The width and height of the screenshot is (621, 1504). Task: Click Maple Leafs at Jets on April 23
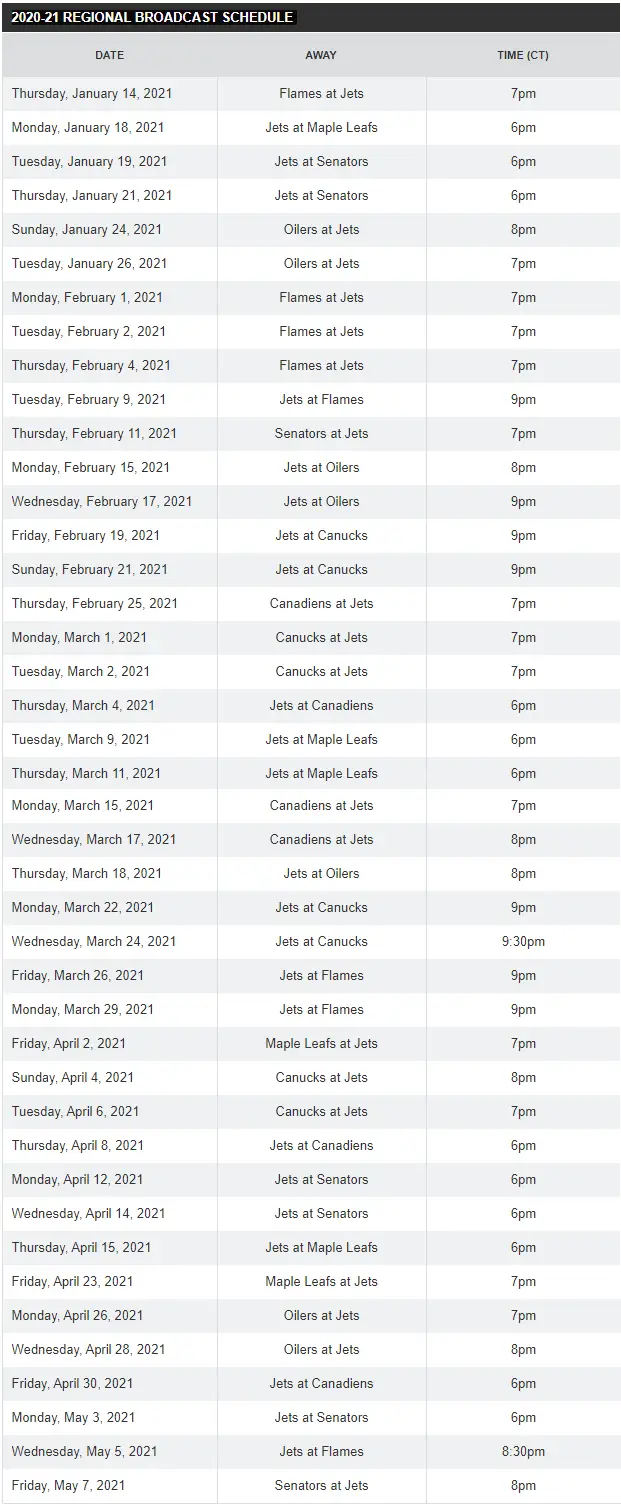pyautogui.click(x=321, y=1281)
